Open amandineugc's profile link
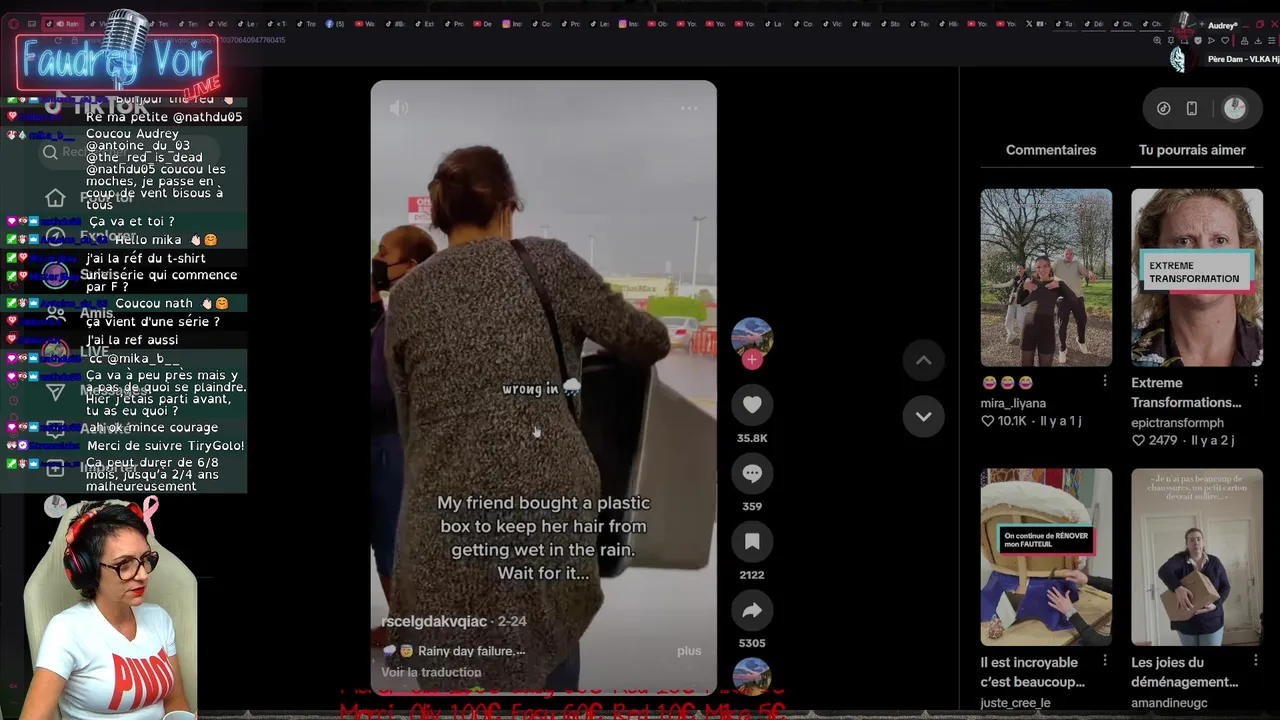The image size is (1280, 720). click(x=1169, y=703)
